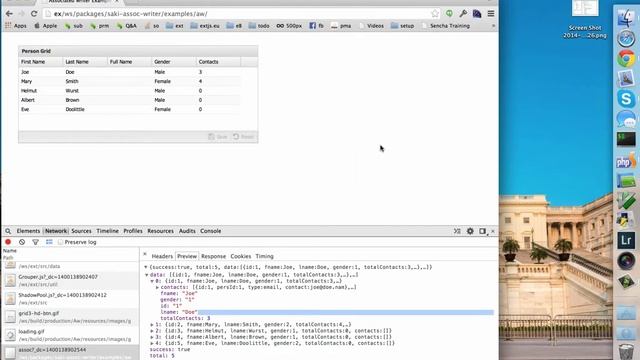Enable the Preserve log checkbox
The image size is (640, 360).
(60, 242)
